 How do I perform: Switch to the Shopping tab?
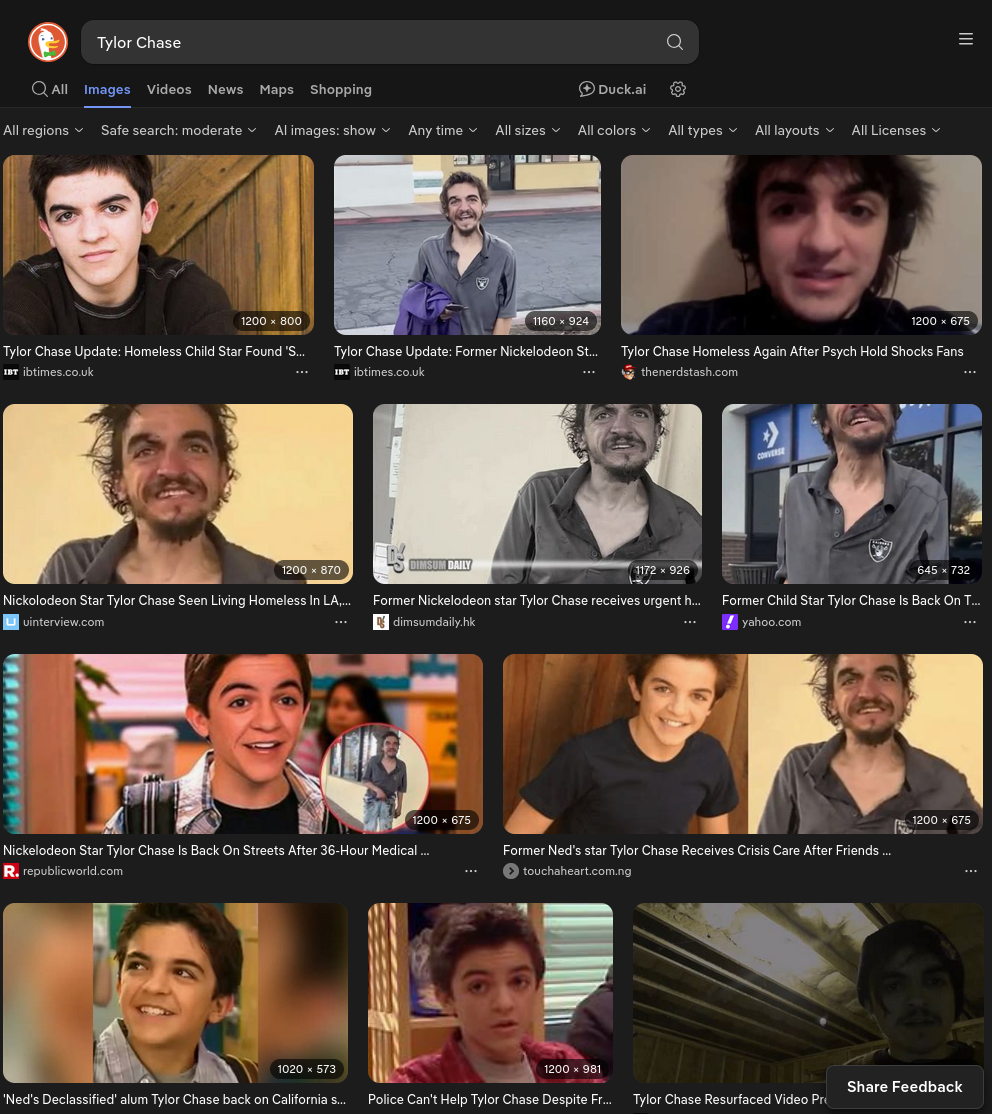pyautogui.click(x=340, y=90)
